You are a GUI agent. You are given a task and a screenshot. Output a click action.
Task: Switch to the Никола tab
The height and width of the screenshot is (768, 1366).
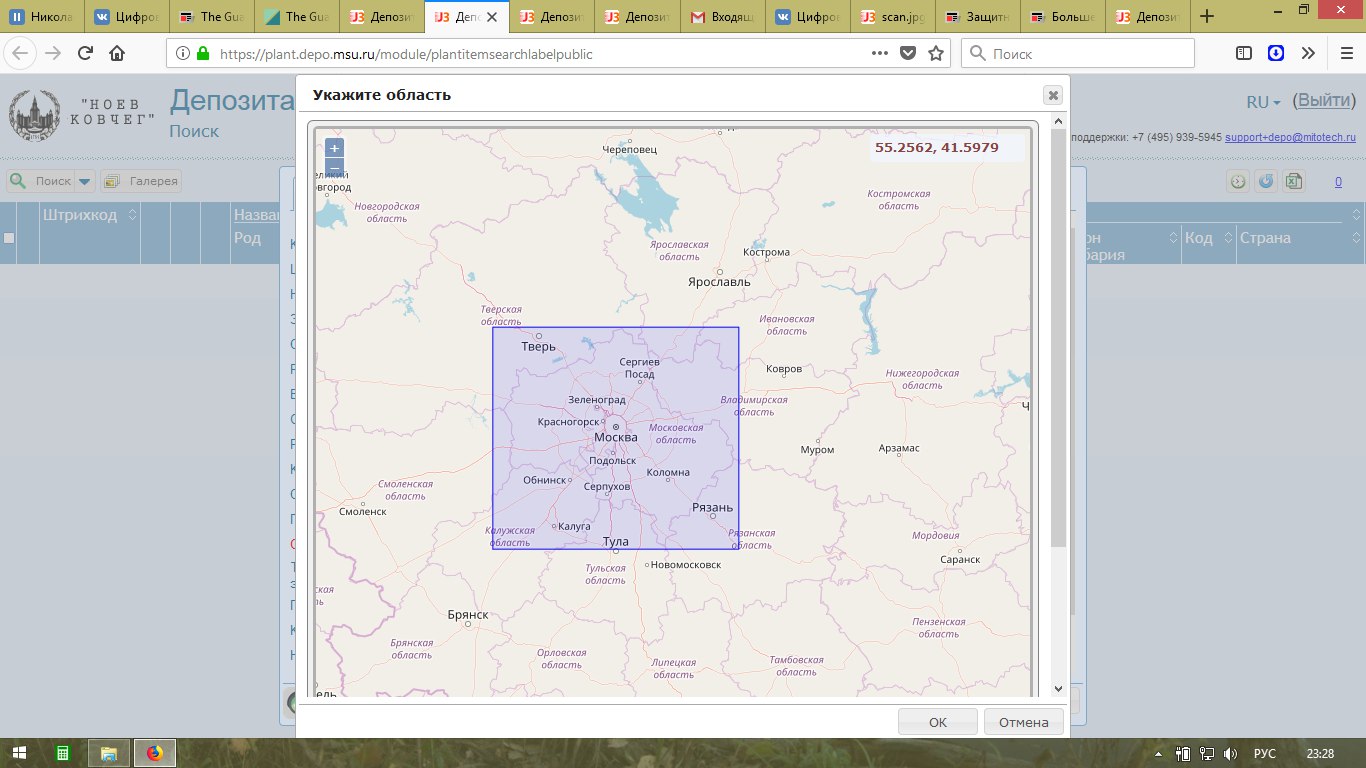coord(42,16)
